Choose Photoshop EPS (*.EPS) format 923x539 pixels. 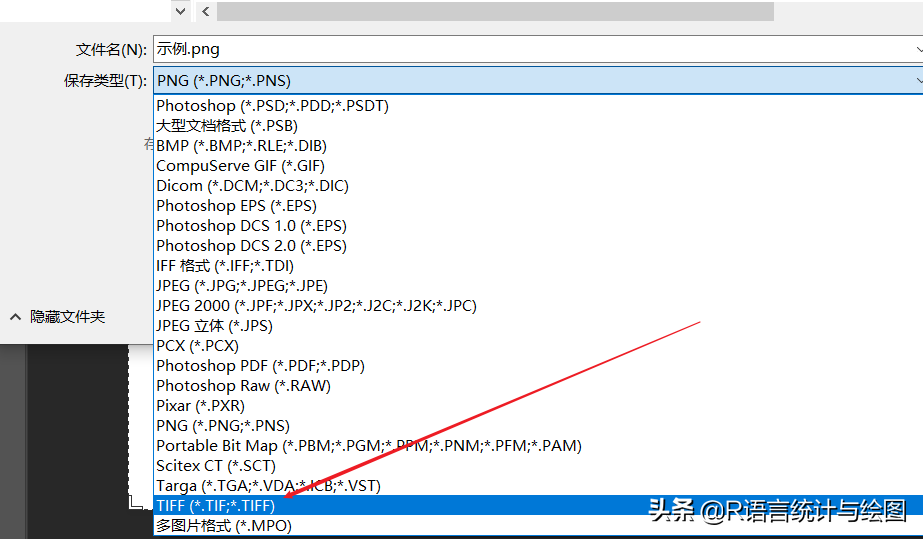coord(538,206)
